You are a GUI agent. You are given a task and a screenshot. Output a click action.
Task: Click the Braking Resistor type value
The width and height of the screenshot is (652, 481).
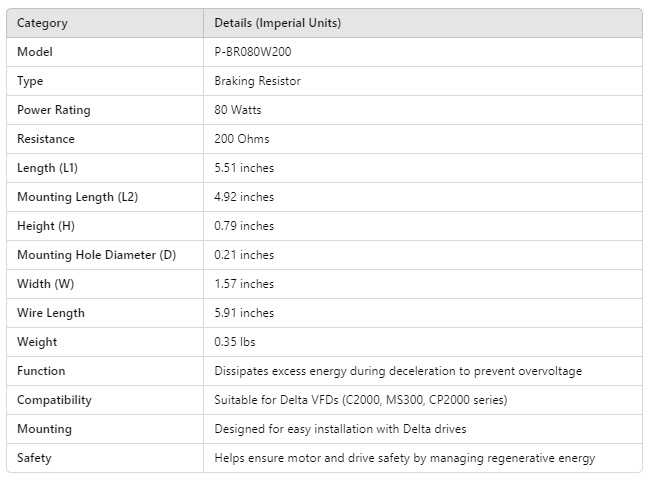257,81
